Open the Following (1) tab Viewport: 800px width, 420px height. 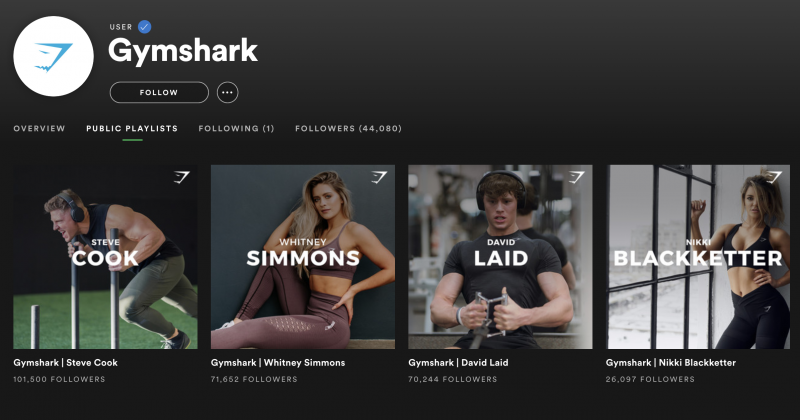pyautogui.click(x=236, y=129)
